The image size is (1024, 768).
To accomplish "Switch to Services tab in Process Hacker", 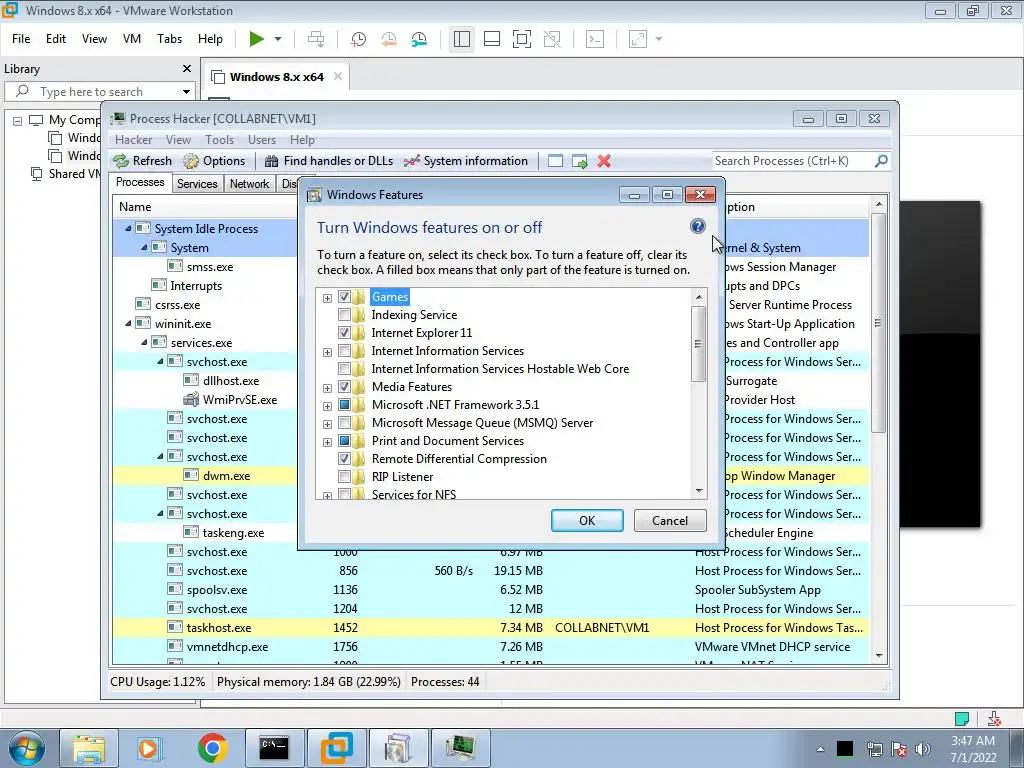I will click(197, 184).
